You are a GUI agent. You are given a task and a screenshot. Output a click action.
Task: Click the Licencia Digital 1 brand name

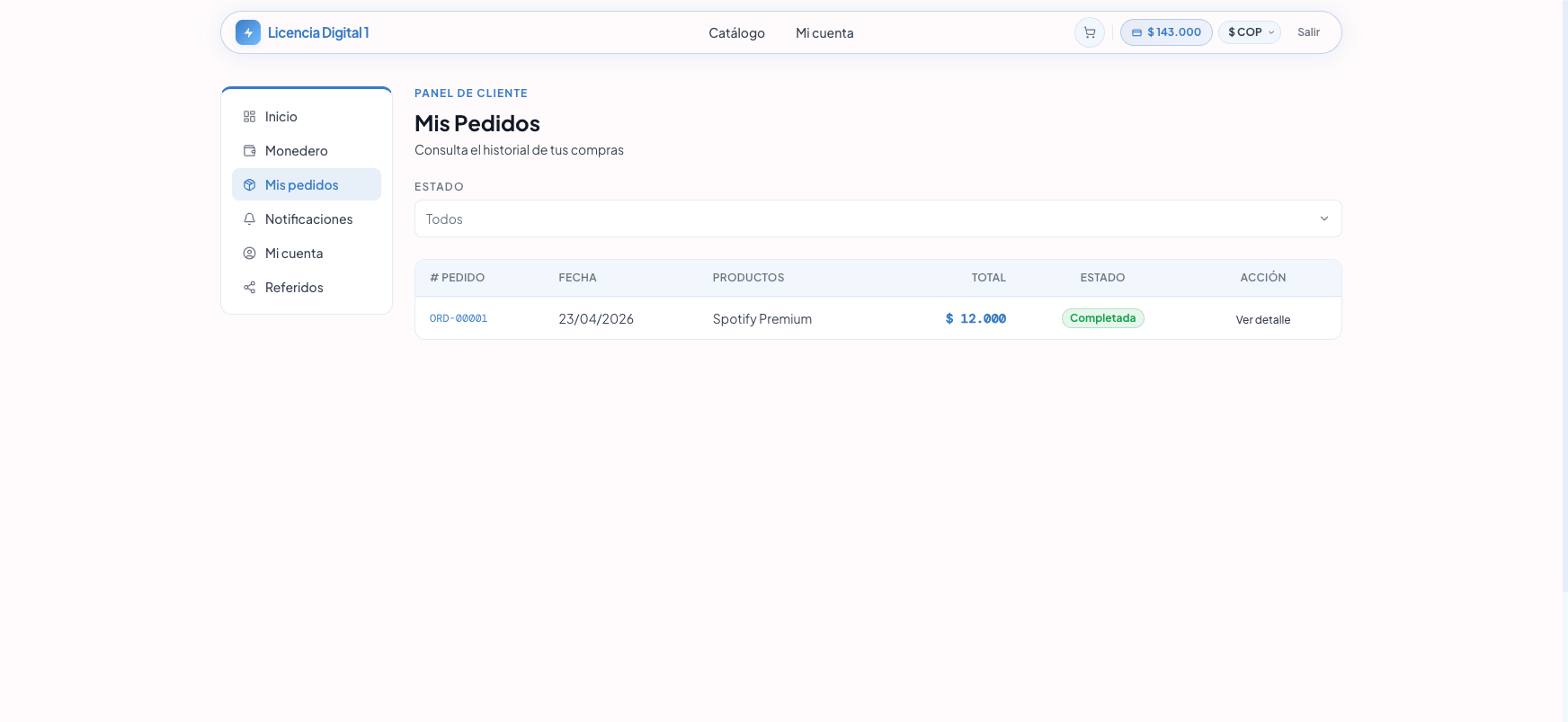(x=318, y=32)
